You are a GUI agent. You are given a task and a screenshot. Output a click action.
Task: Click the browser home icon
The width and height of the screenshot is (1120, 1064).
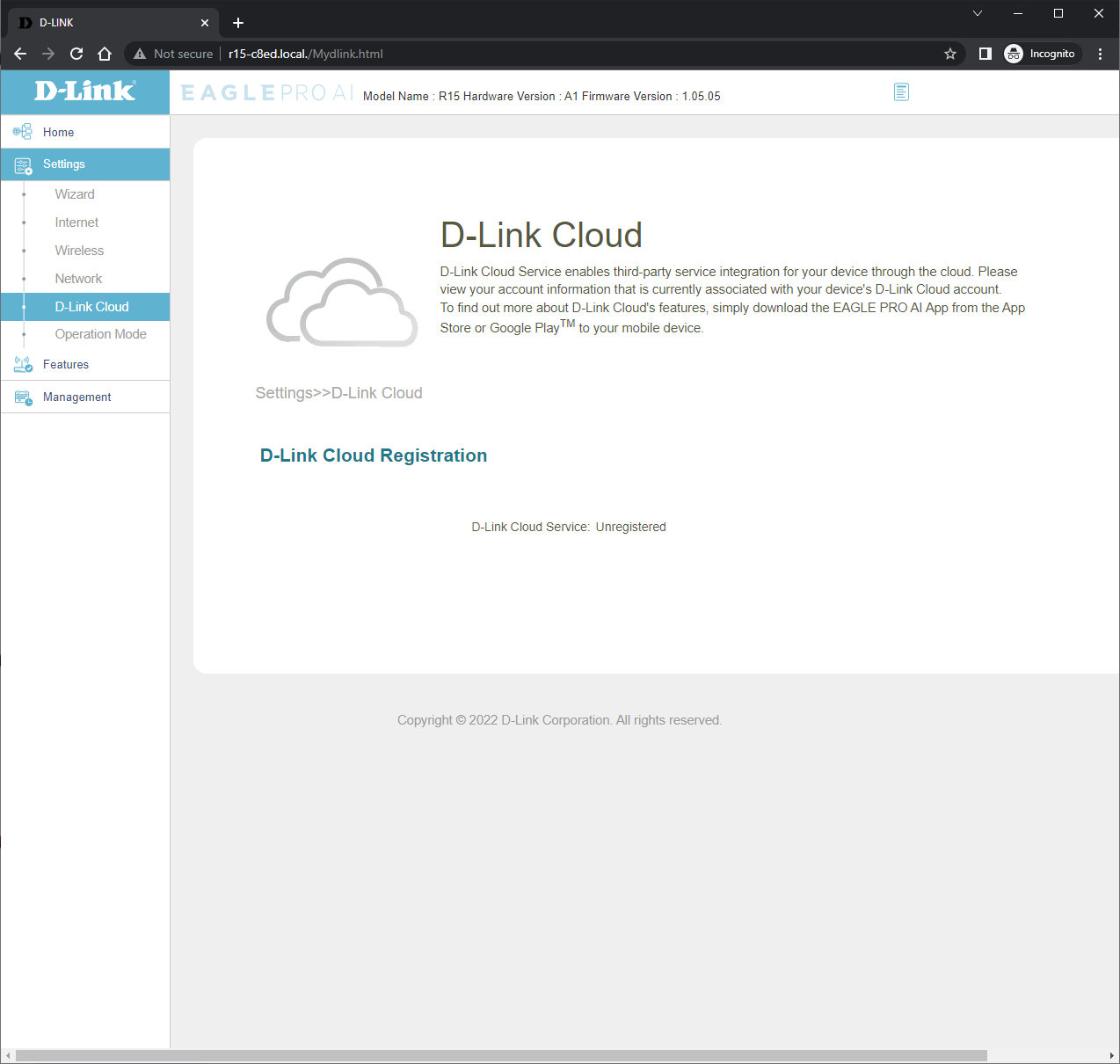(x=105, y=54)
